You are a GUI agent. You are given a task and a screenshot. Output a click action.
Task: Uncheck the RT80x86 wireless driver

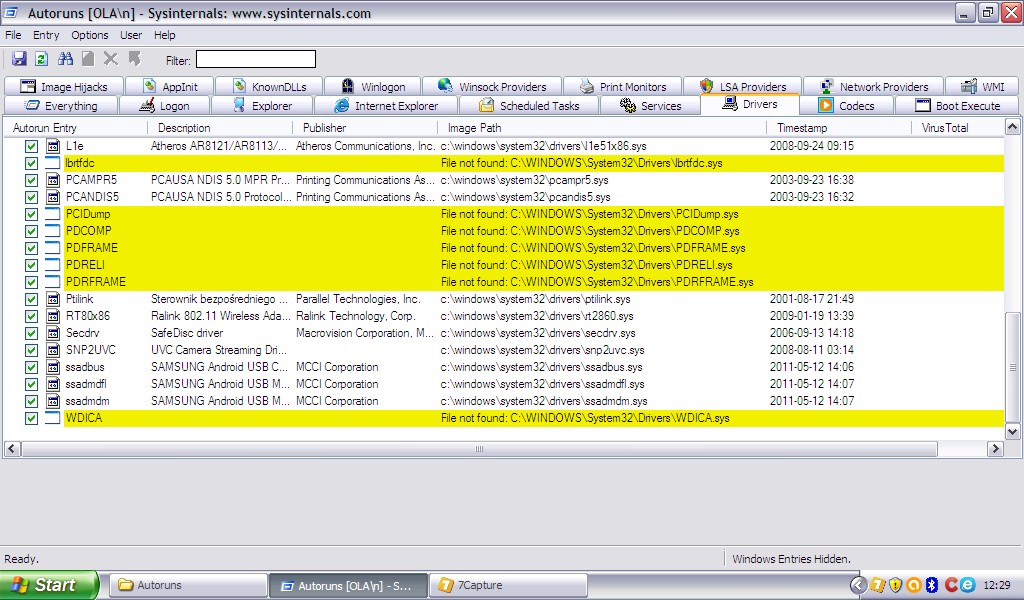coord(31,316)
